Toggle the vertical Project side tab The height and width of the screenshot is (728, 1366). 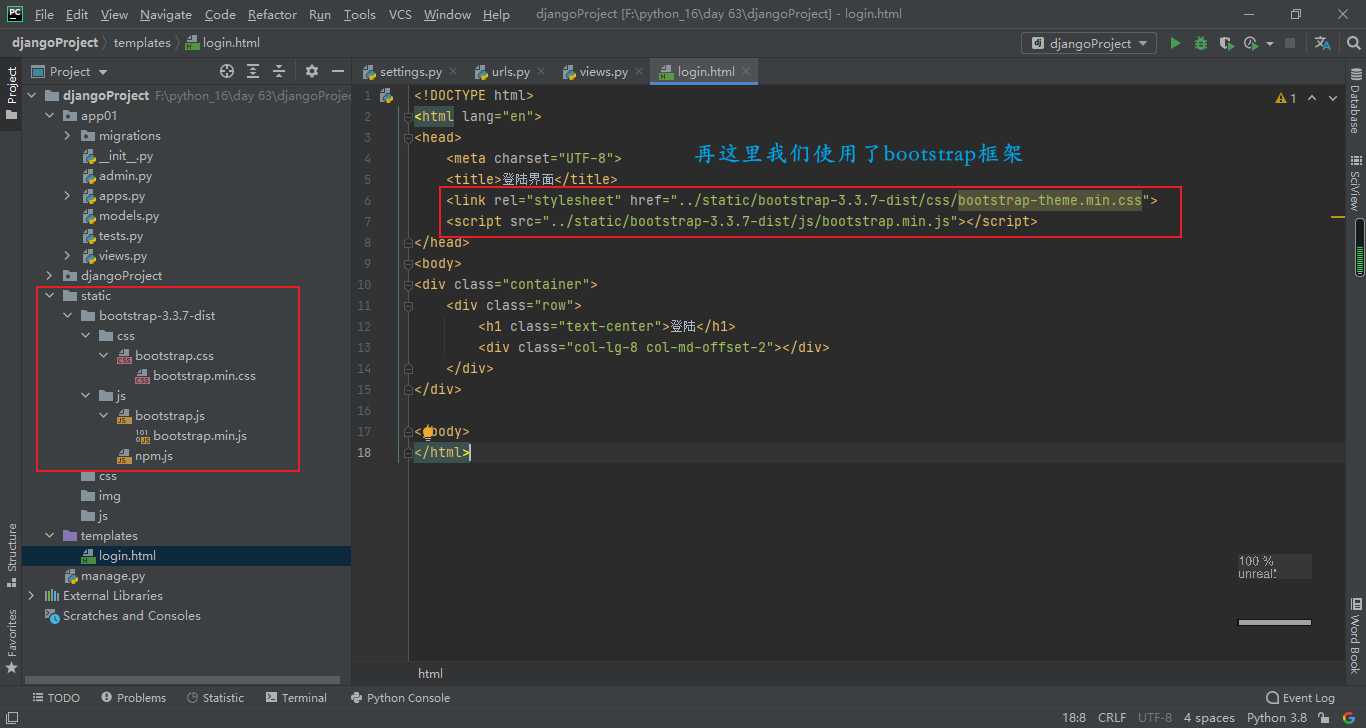click(11, 93)
